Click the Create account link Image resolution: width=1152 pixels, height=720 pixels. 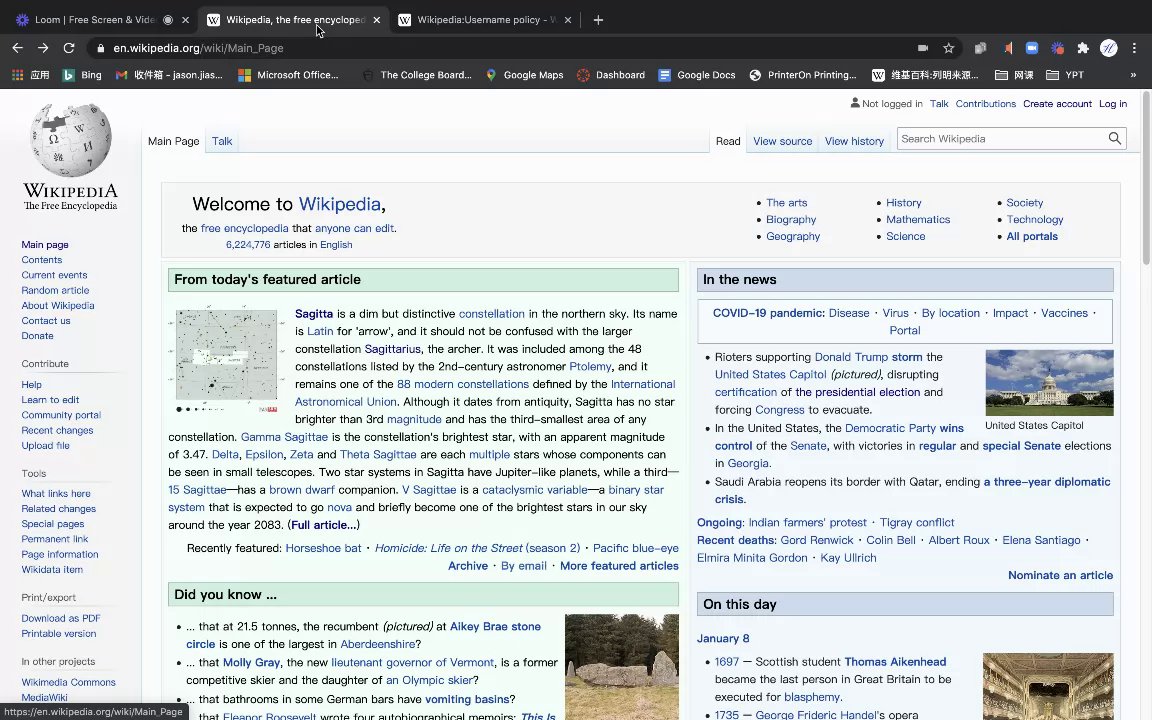[x=1057, y=104]
